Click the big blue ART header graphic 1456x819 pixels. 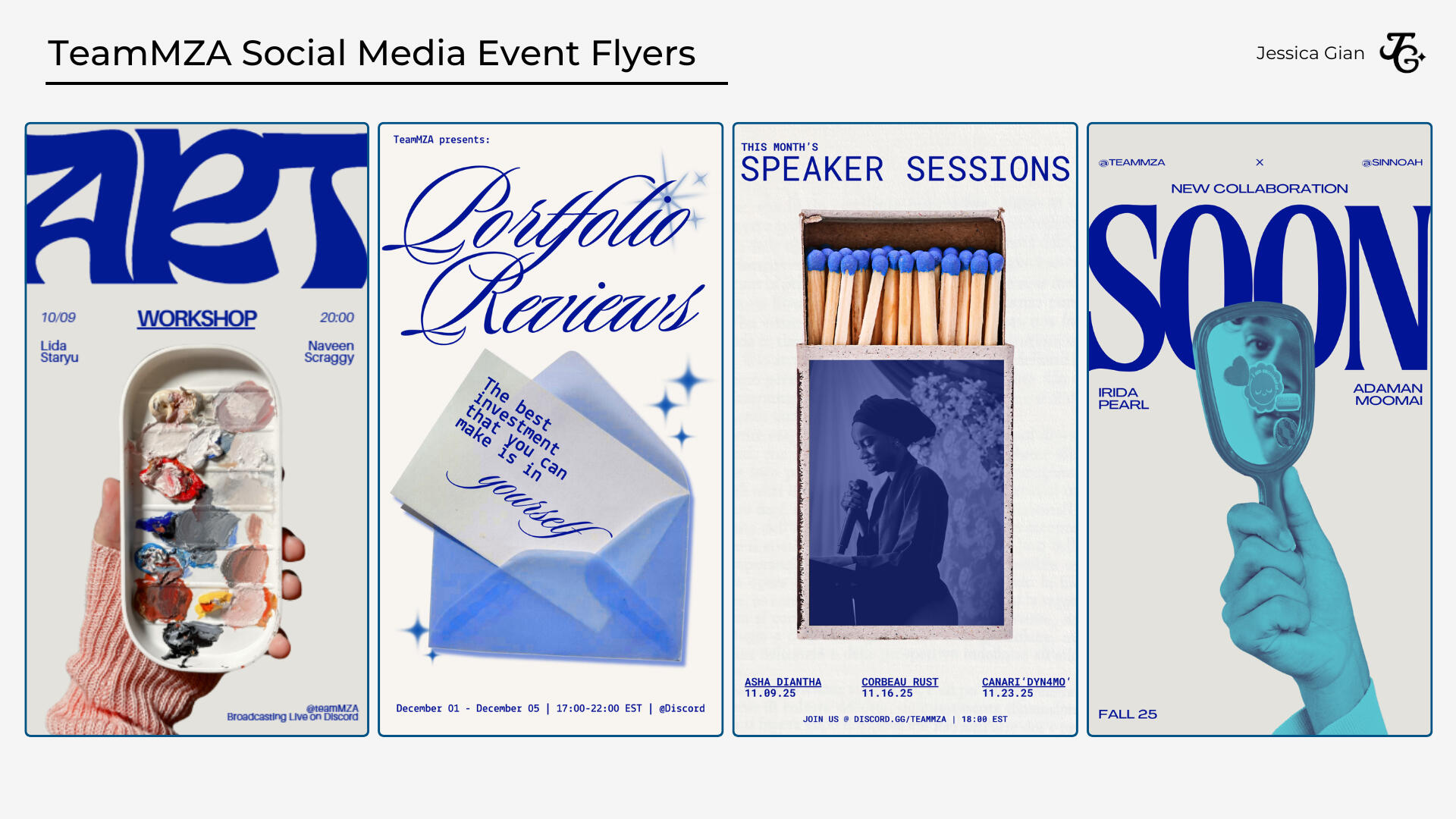pyautogui.click(x=196, y=205)
